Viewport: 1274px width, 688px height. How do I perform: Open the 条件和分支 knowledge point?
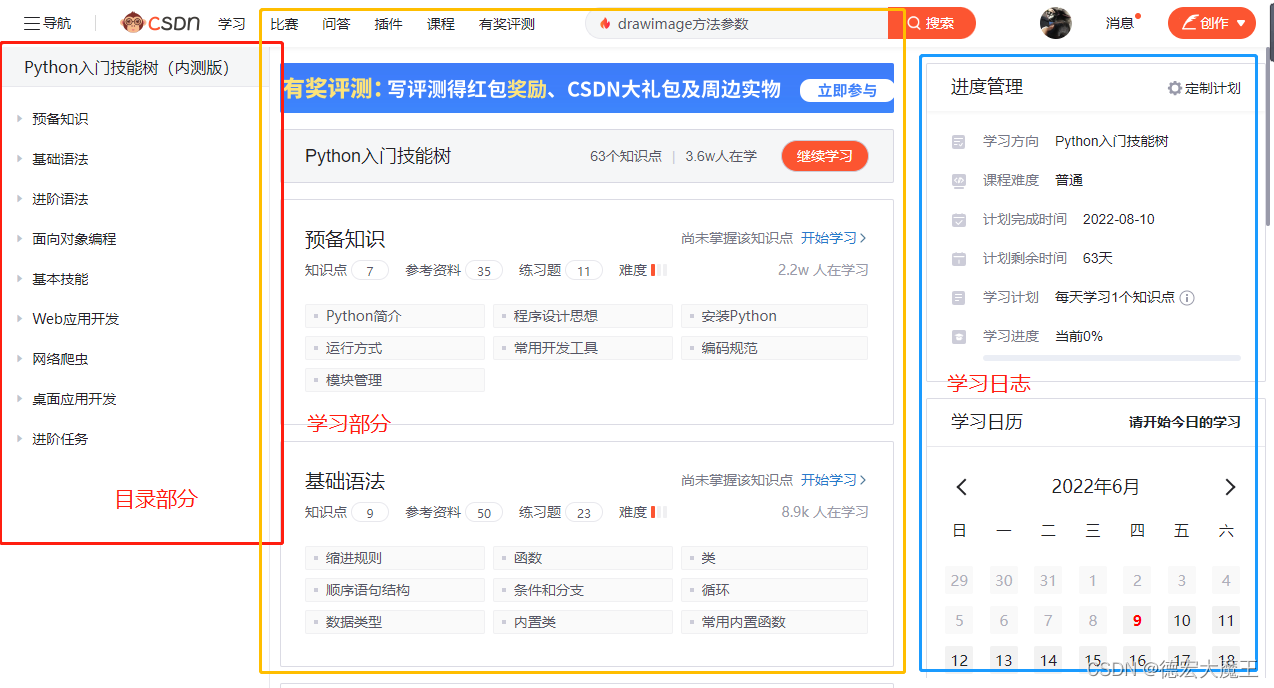pyautogui.click(x=583, y=590)
